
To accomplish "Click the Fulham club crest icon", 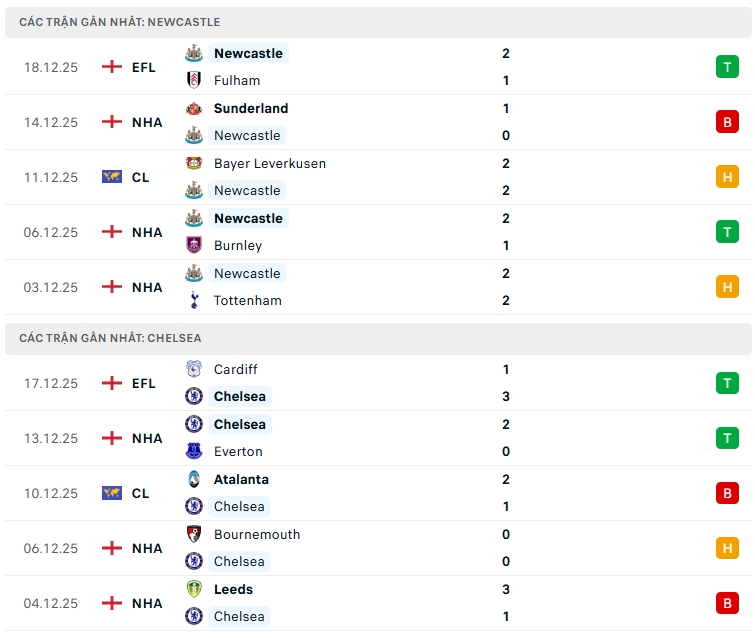I will [x=194, y=81].
